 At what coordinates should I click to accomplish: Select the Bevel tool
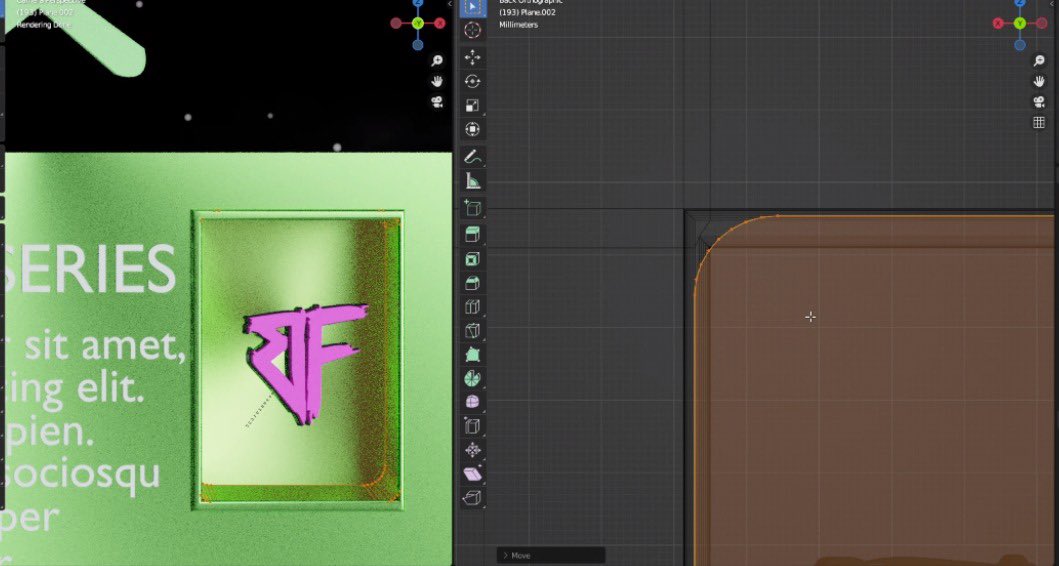click(472, 283)
